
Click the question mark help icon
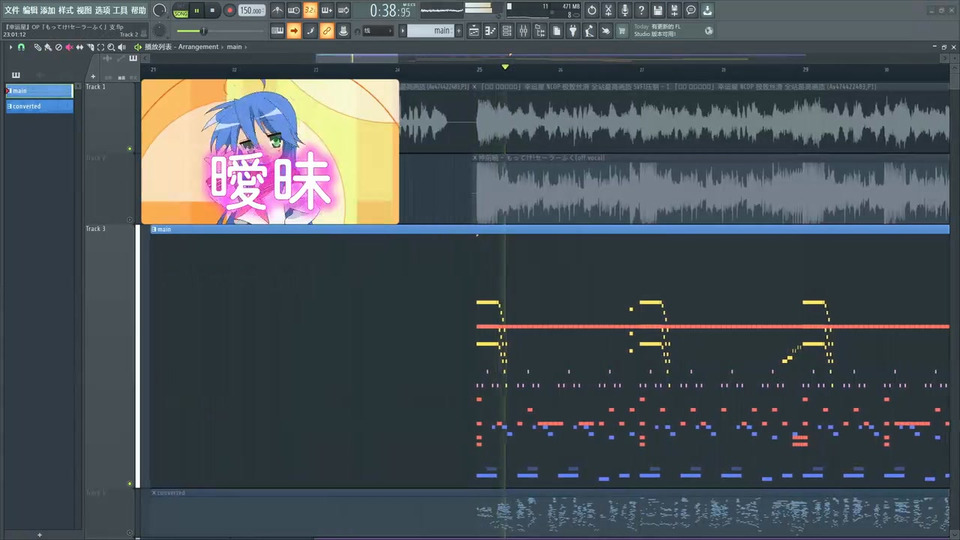point(641,10)
